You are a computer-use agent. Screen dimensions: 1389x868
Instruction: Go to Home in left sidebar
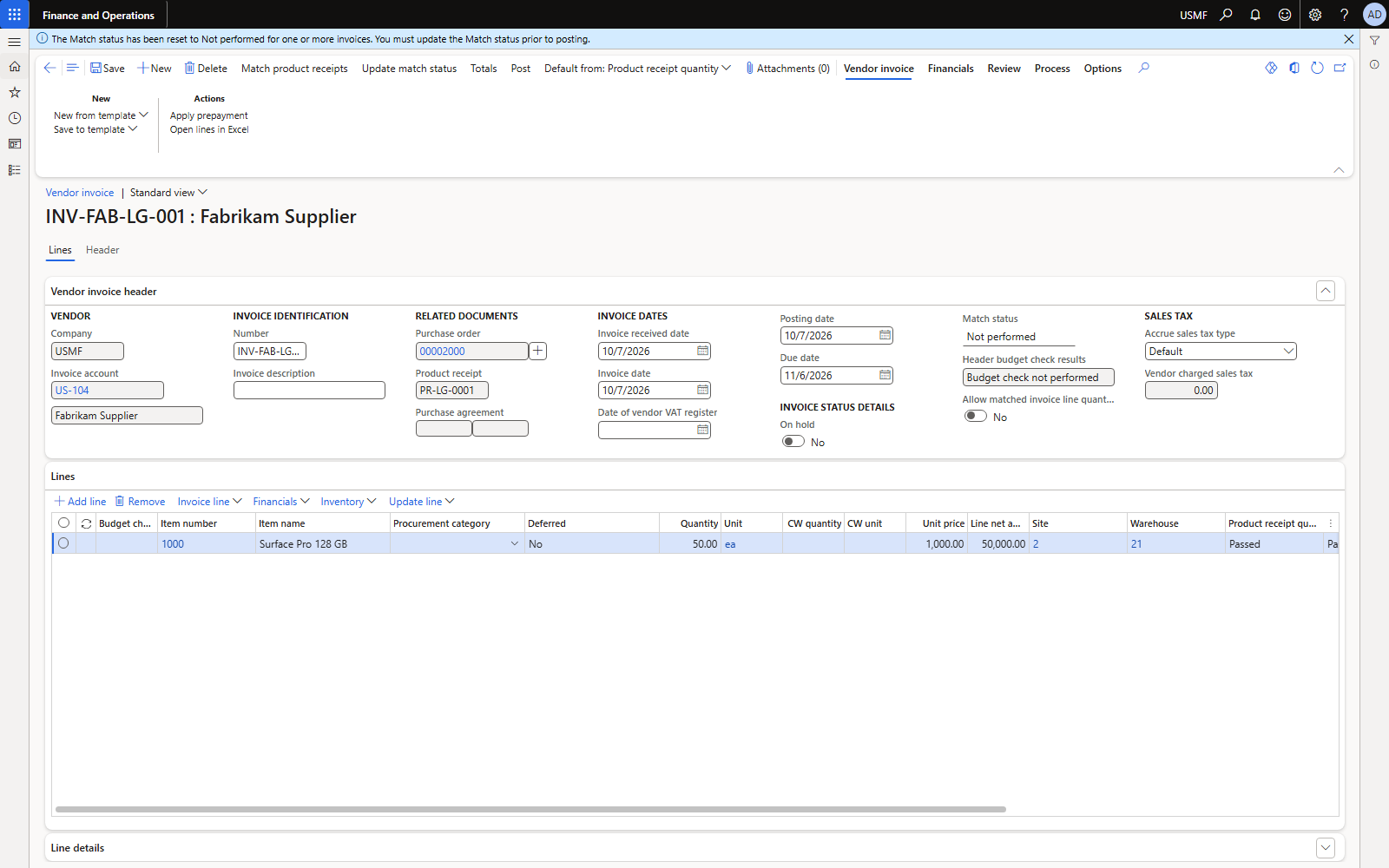coord(15,66)
